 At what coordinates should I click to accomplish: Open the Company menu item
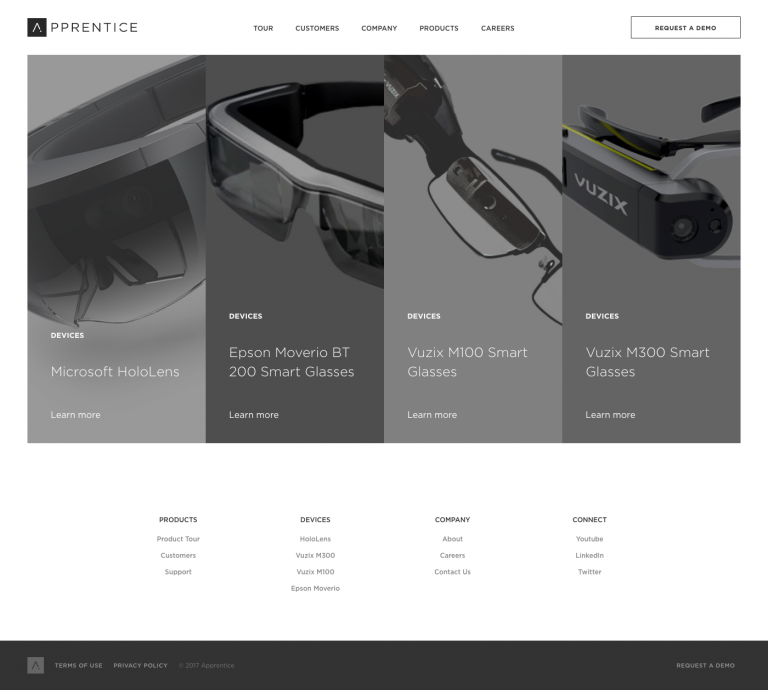point(379,28)
